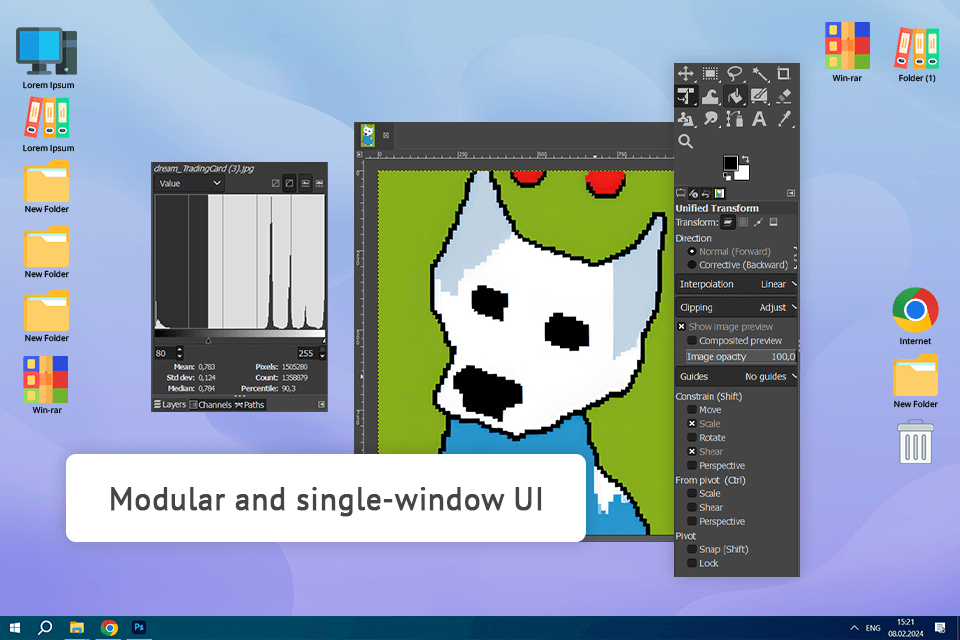Open the Tool Options tab below the toolbox
The image size is (960, 640).
[681, 194]
